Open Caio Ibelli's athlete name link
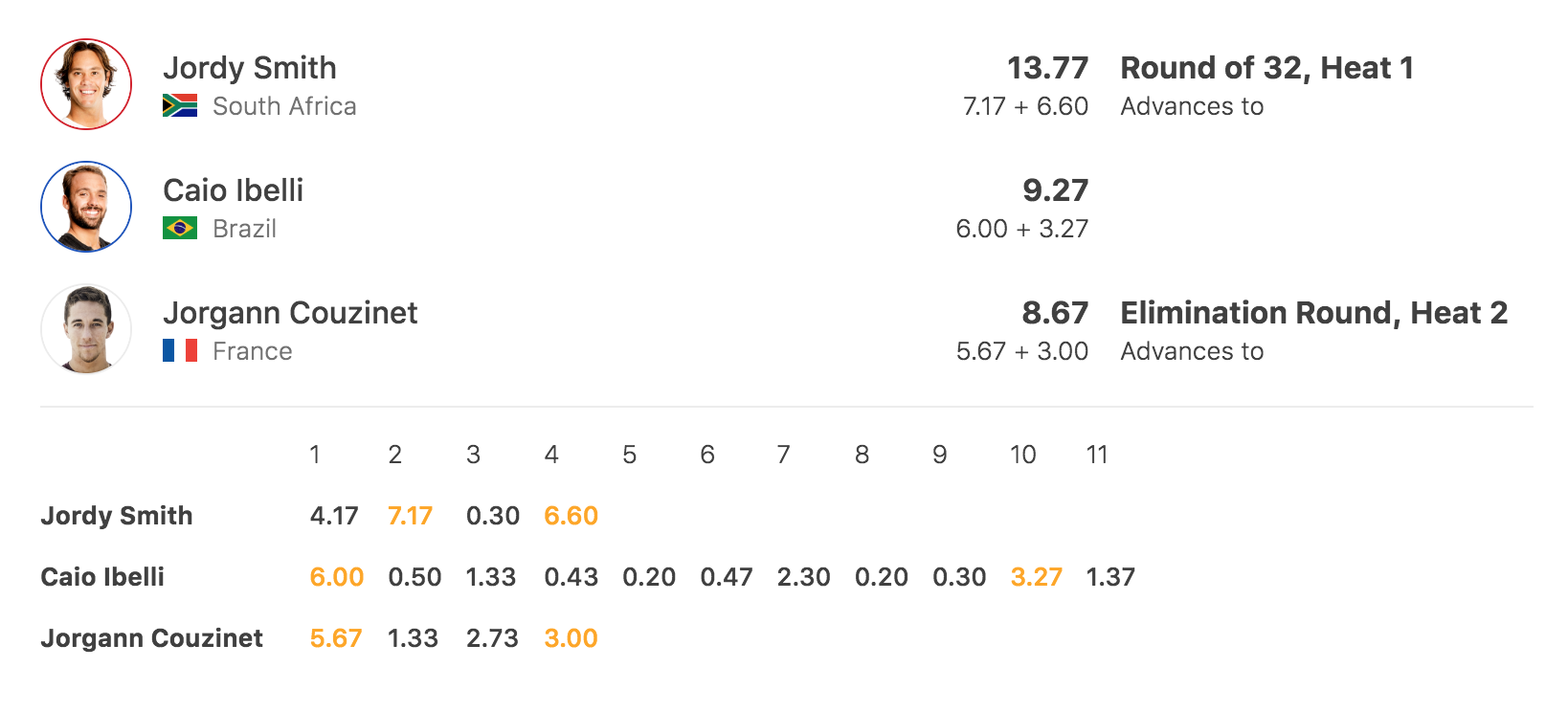This screenshot has width=1568, height=712. click(x=233, y=190)
